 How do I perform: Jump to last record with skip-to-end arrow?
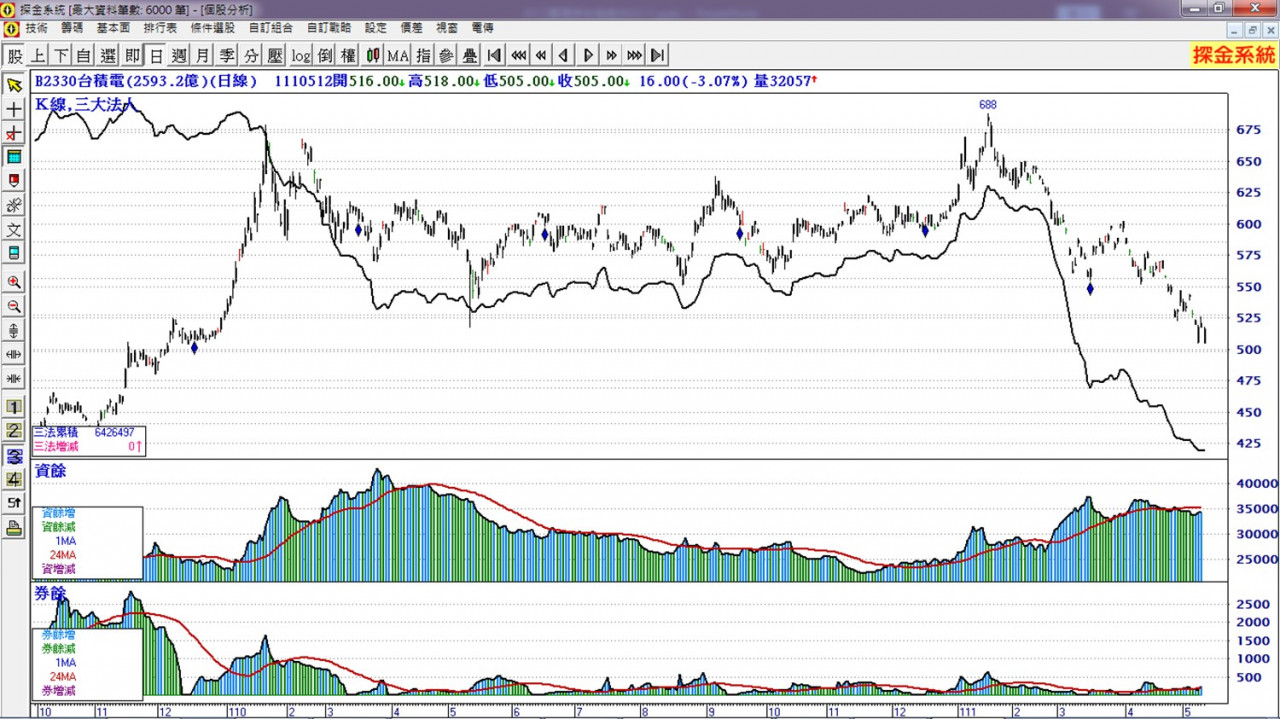[658, 55]
